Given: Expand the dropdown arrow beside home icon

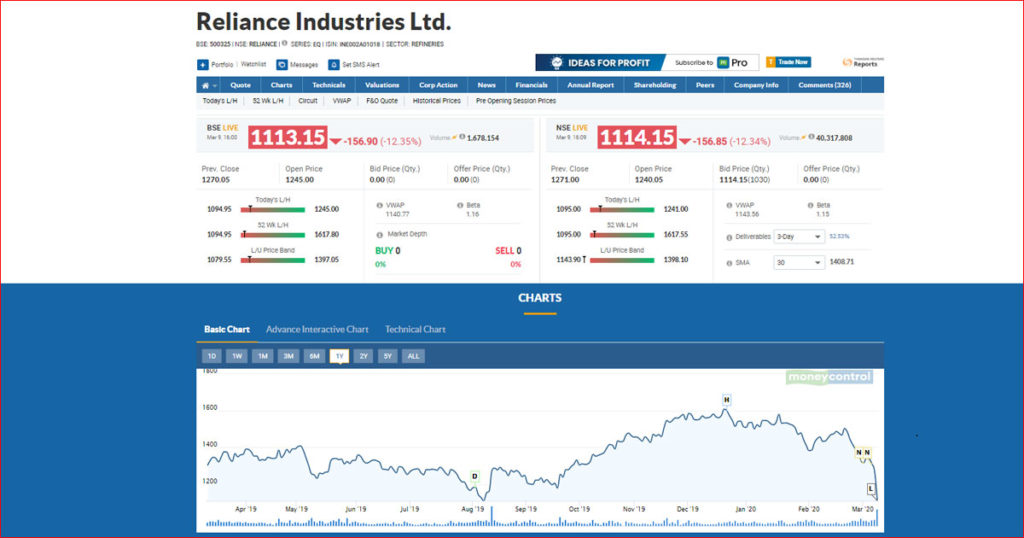Looking at the screenshot, I should (214, 86).
